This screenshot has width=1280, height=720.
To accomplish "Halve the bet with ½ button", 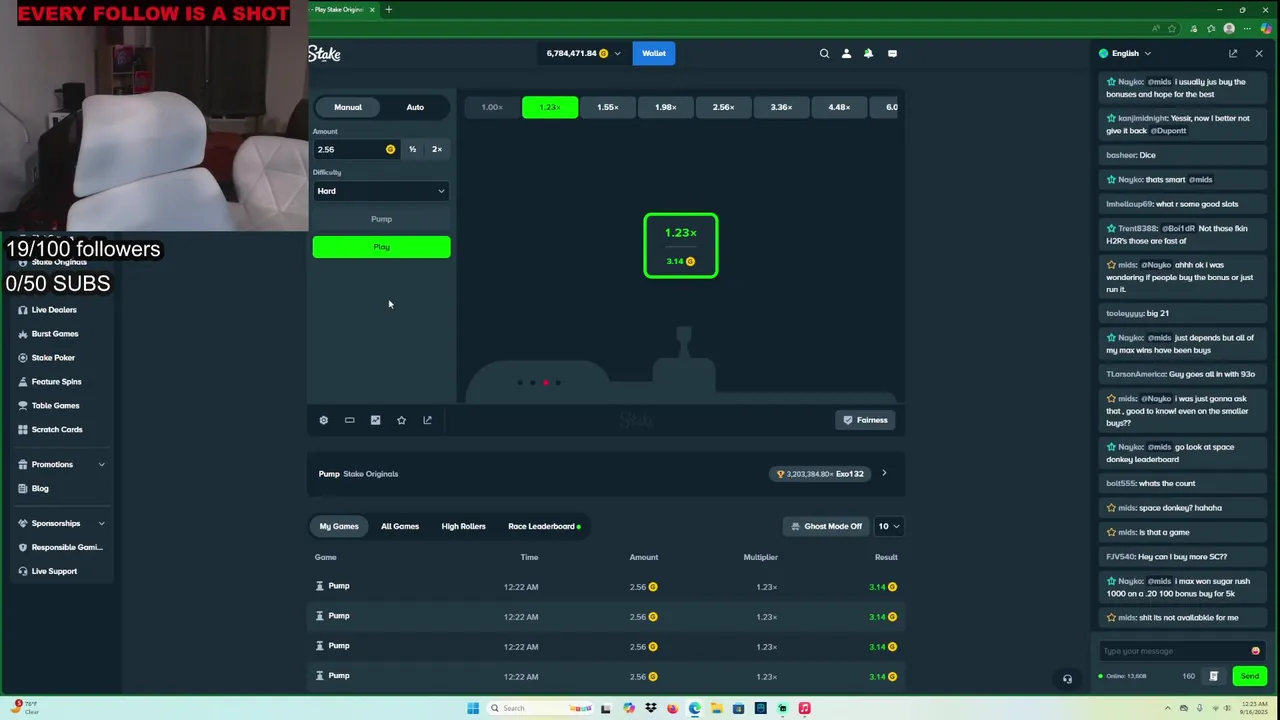I will pyautogui.click(x=412, y=149).
